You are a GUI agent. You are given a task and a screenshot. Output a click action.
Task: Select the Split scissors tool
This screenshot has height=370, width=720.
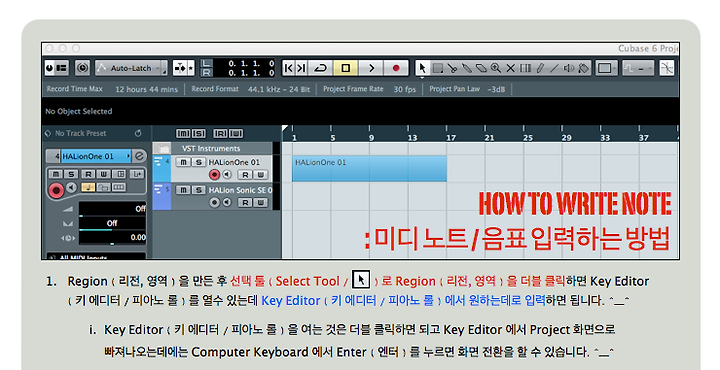coord(452,68)
